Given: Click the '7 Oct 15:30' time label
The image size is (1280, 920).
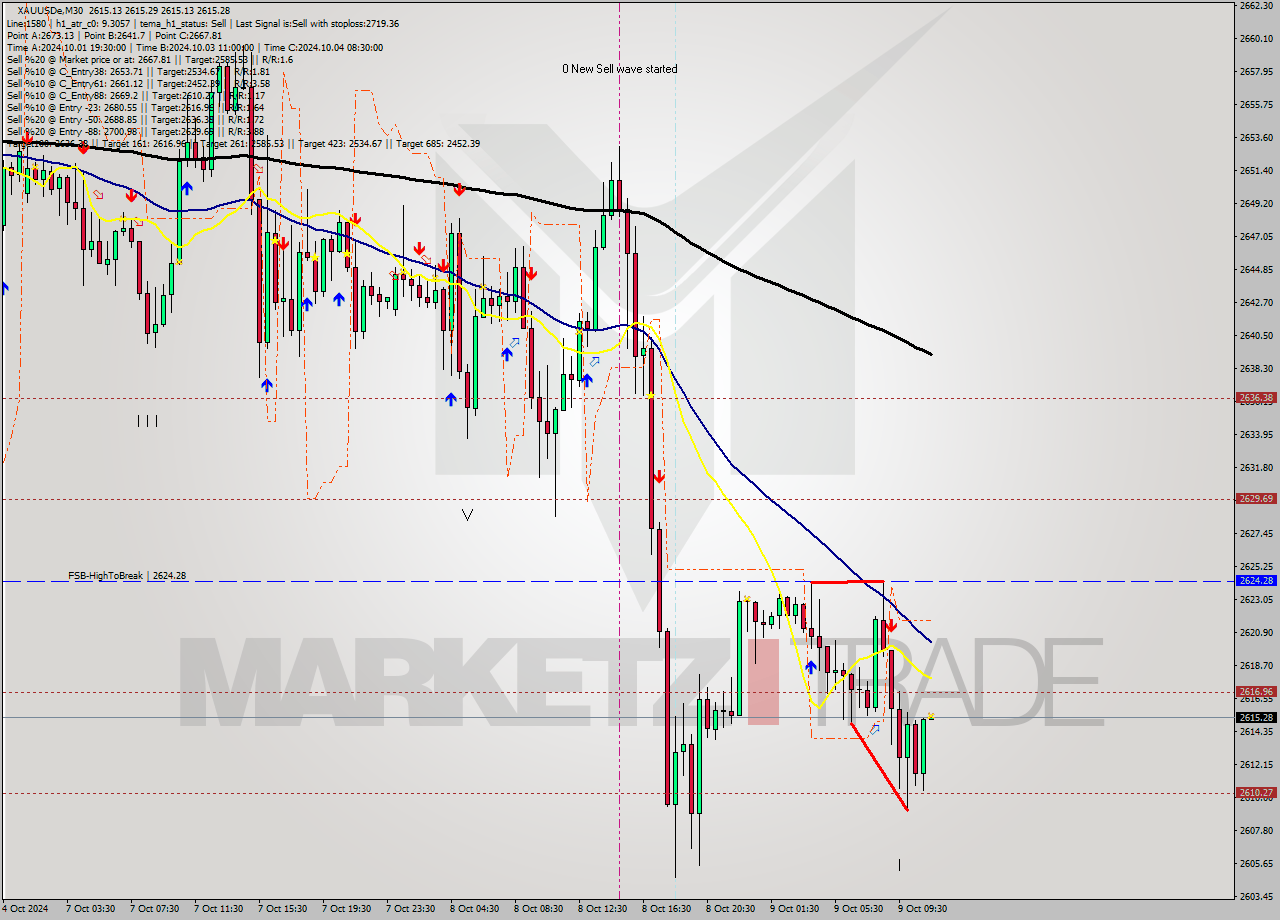Looking at the screenshot, I should (x=283, y=909).
